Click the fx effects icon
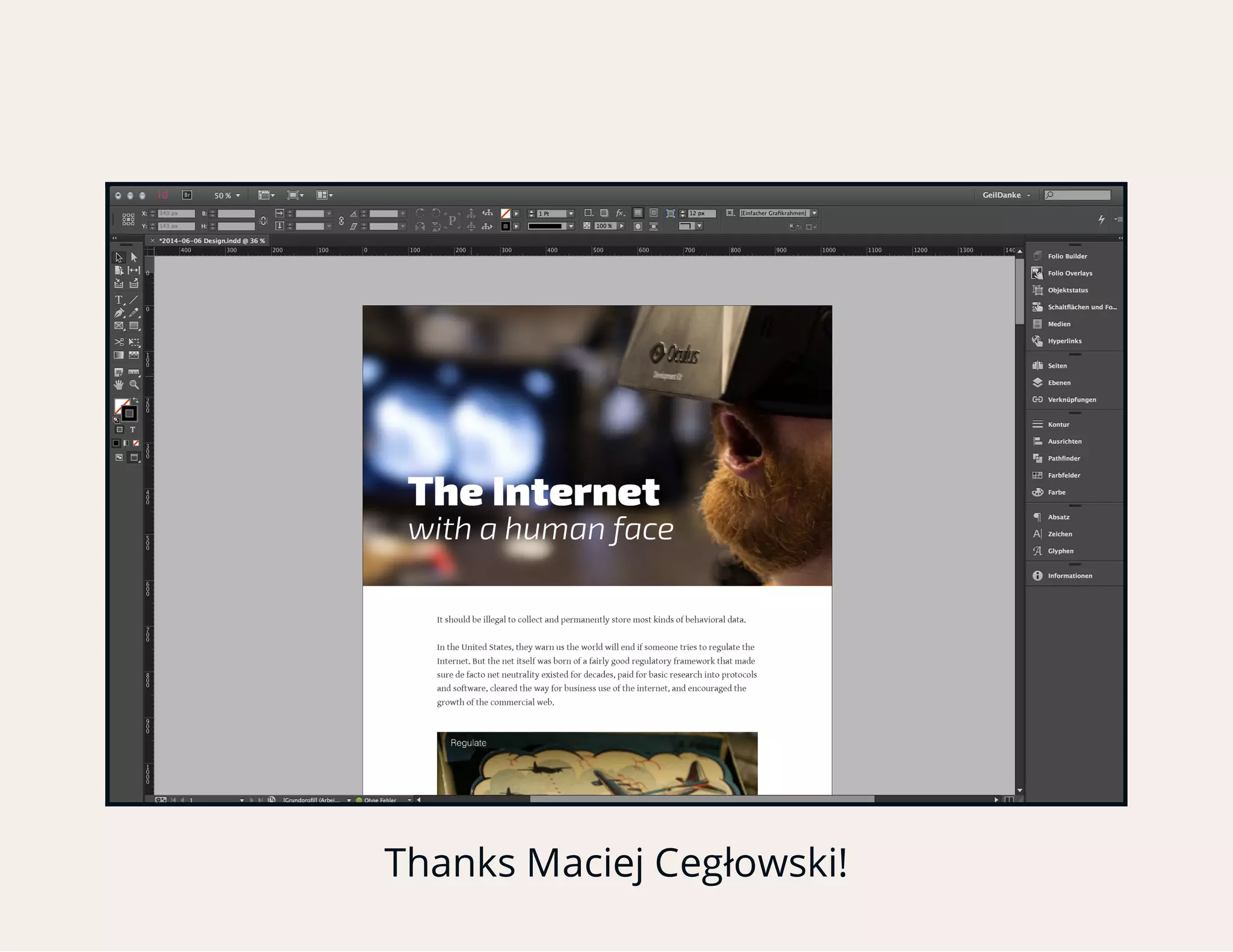Image resolution: width=1233 pixels, height=952 pixels. pyautogui.click(x=620, y=213)
